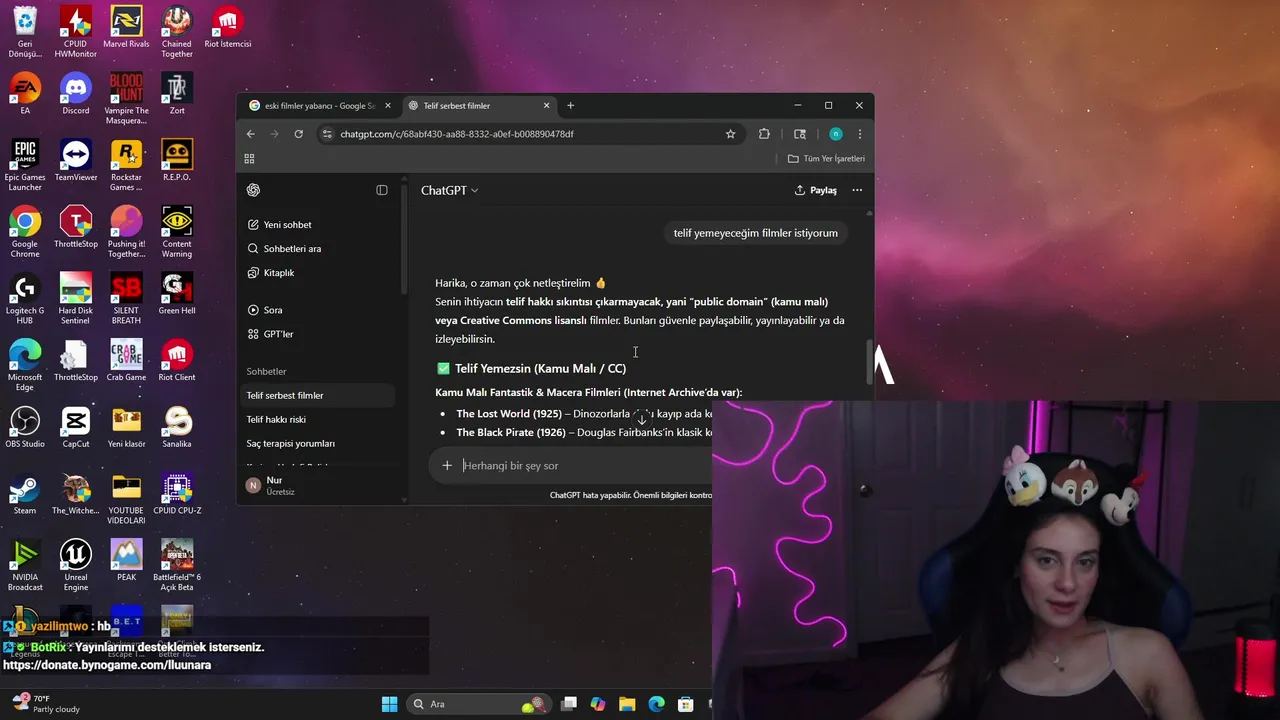Expand the ChatGPT model selector dropdown
1280x720 pixels.
[449, 190]
